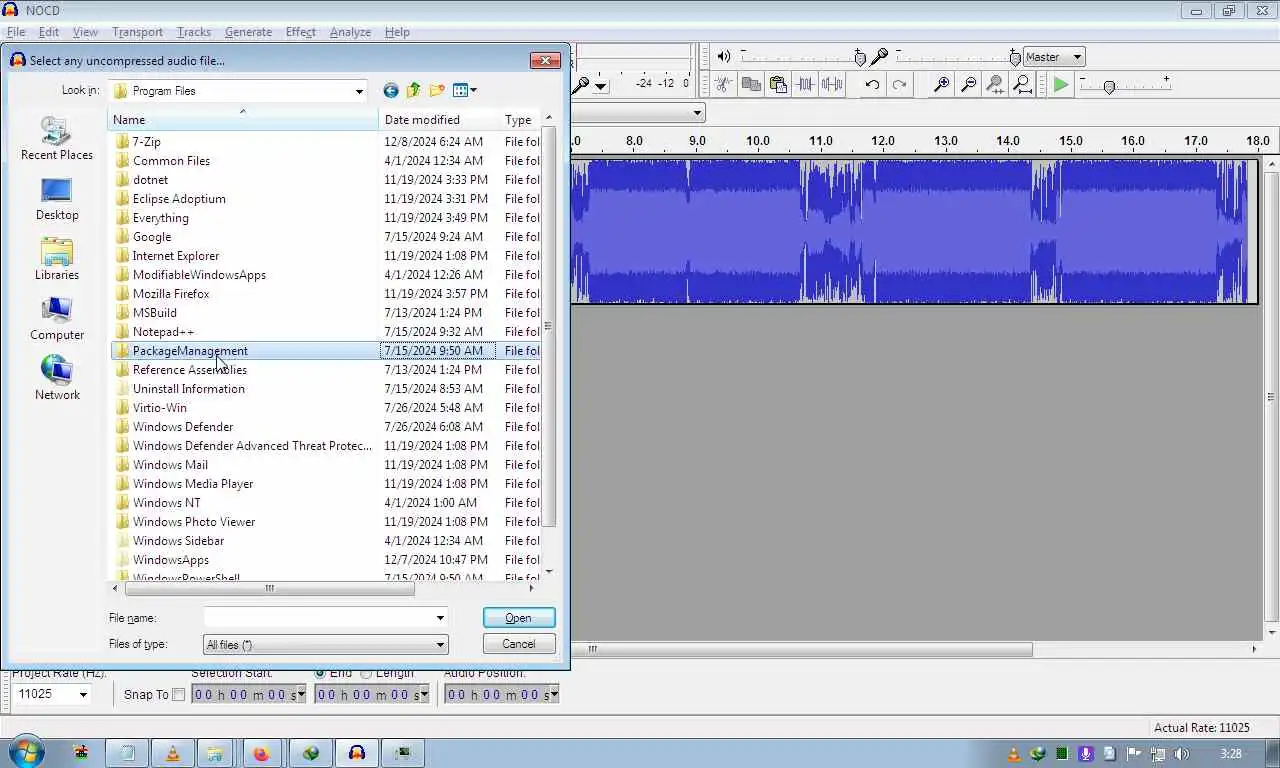This screenshot has width=1280, height=768.
Task: Expand the File name combo dropdown arrow
Action: coord(439,618)
